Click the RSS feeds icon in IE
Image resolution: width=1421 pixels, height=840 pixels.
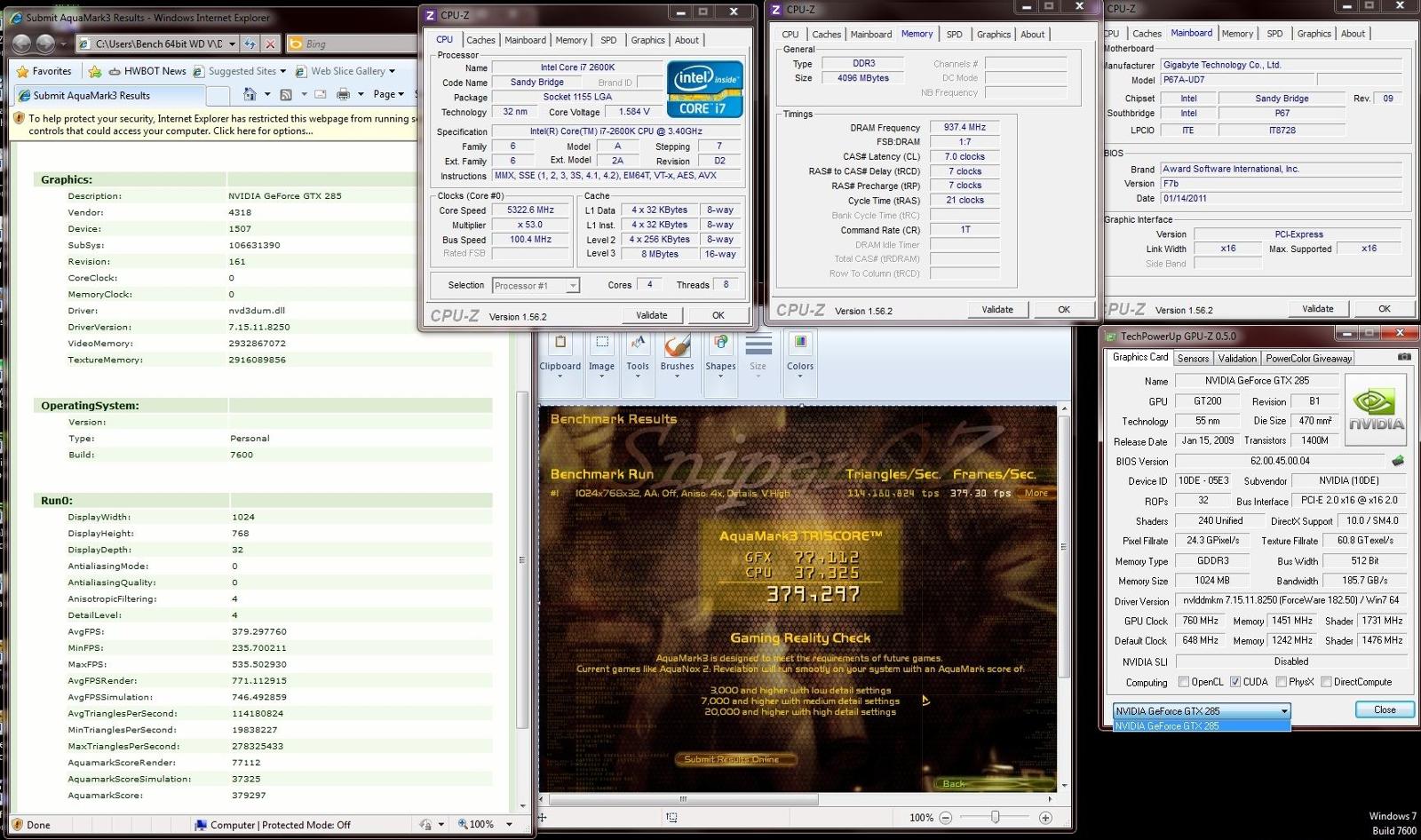tap(286, 94)
